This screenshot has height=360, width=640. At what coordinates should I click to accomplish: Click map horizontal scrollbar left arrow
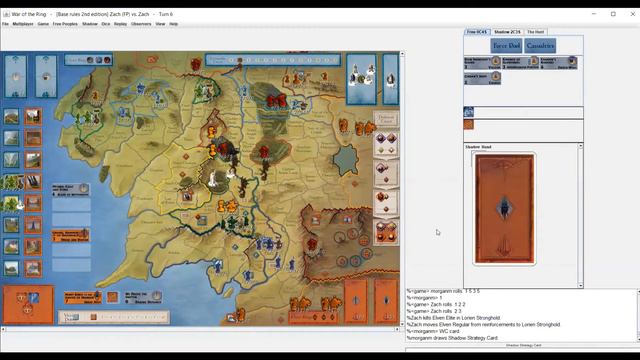(3, 329)
